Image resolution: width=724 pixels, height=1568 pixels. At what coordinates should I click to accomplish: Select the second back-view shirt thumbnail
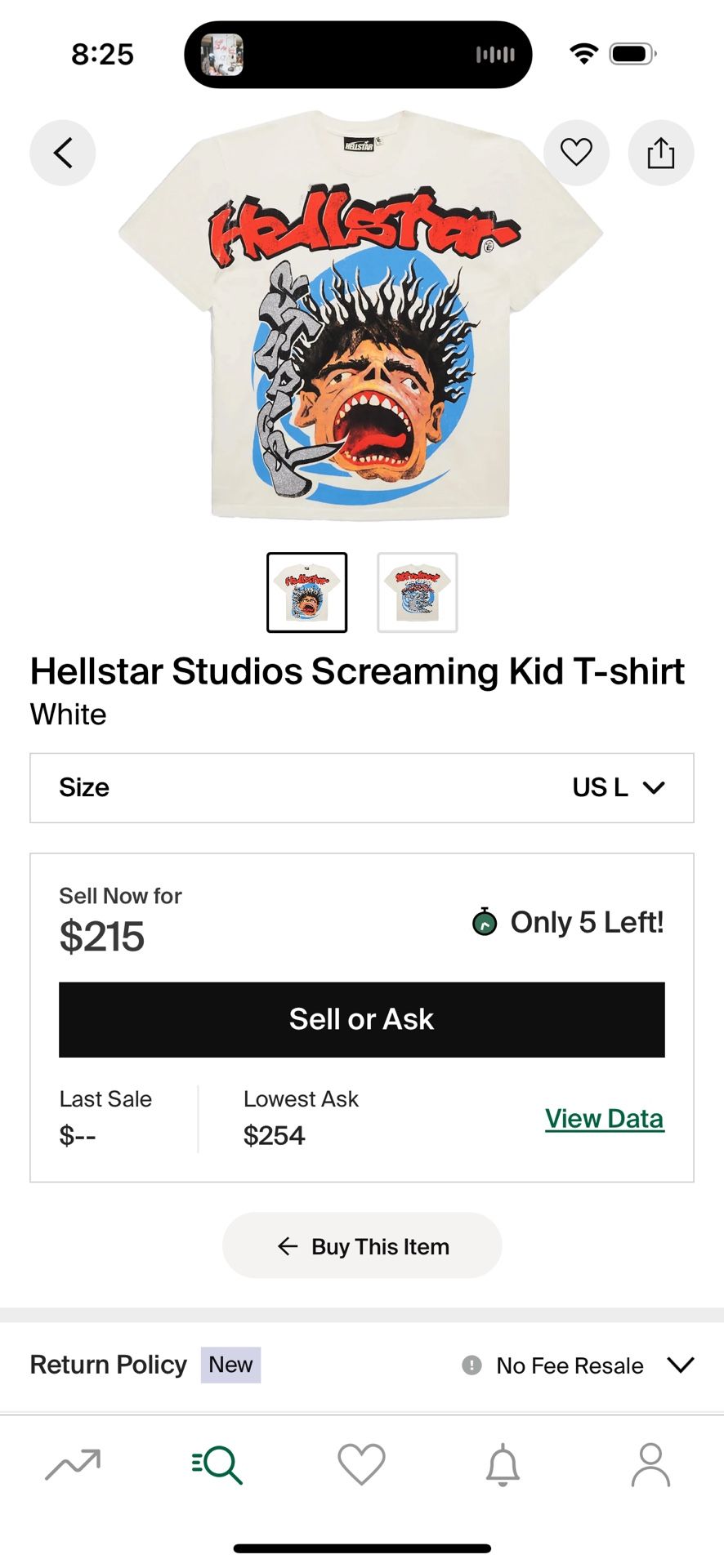(418, 592)
